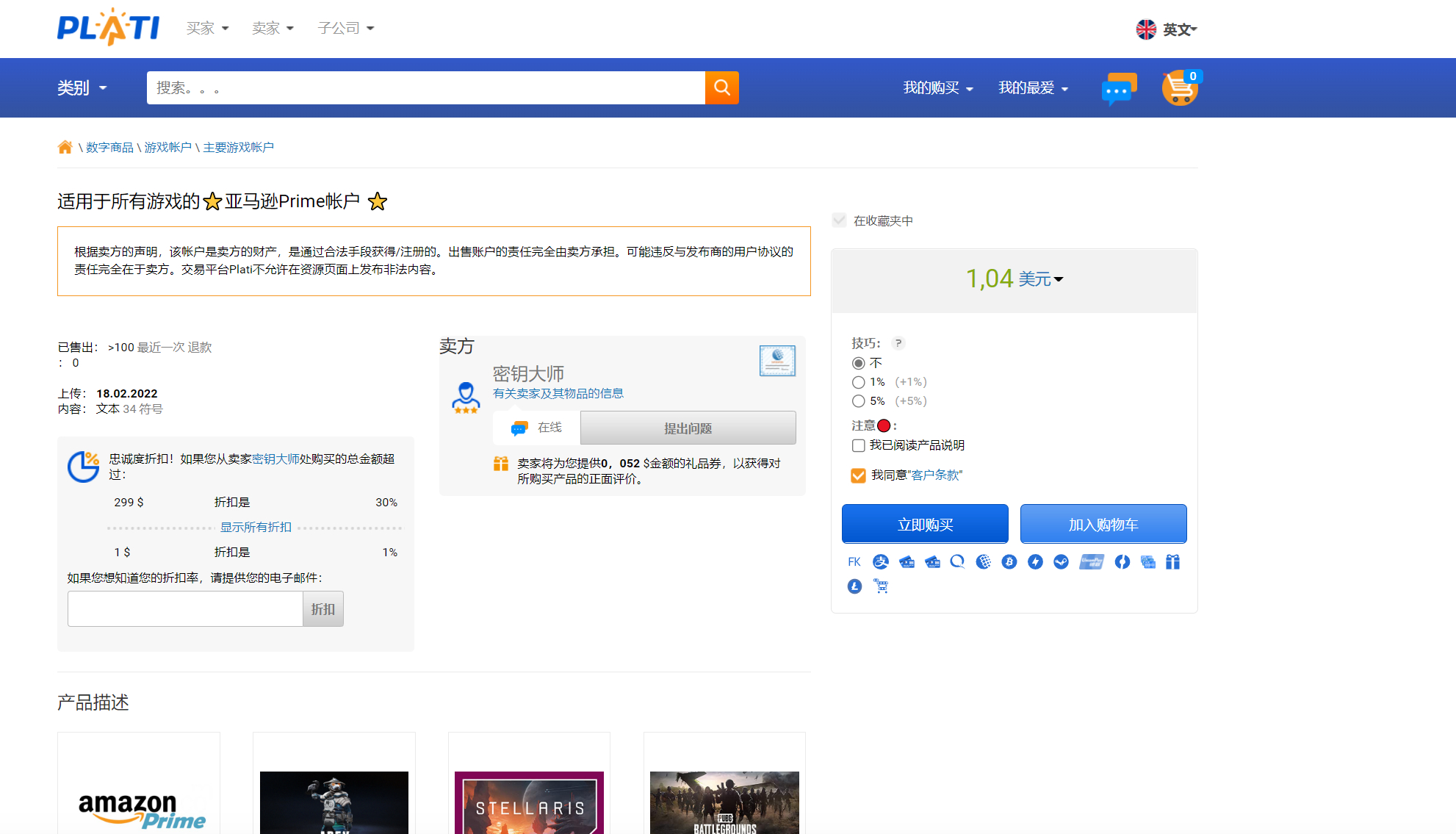Click the orange search magnifier button
Screen dimensions: 1456x834
click(x=721, y=87)
